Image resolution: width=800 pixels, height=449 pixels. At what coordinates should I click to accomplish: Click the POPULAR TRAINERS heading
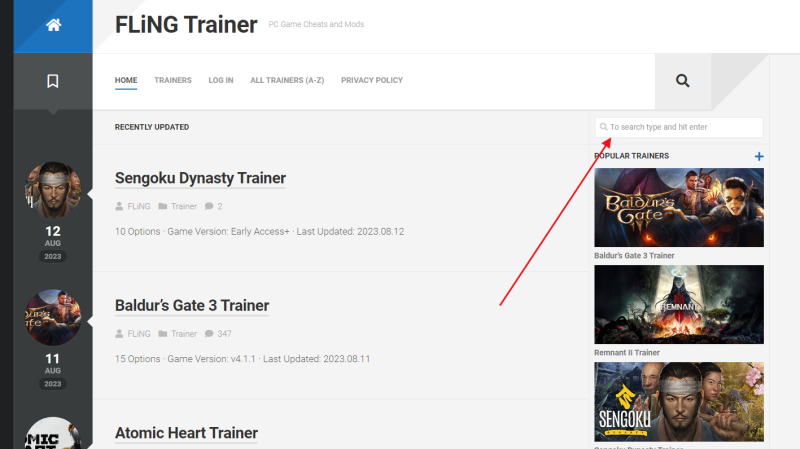632,156
